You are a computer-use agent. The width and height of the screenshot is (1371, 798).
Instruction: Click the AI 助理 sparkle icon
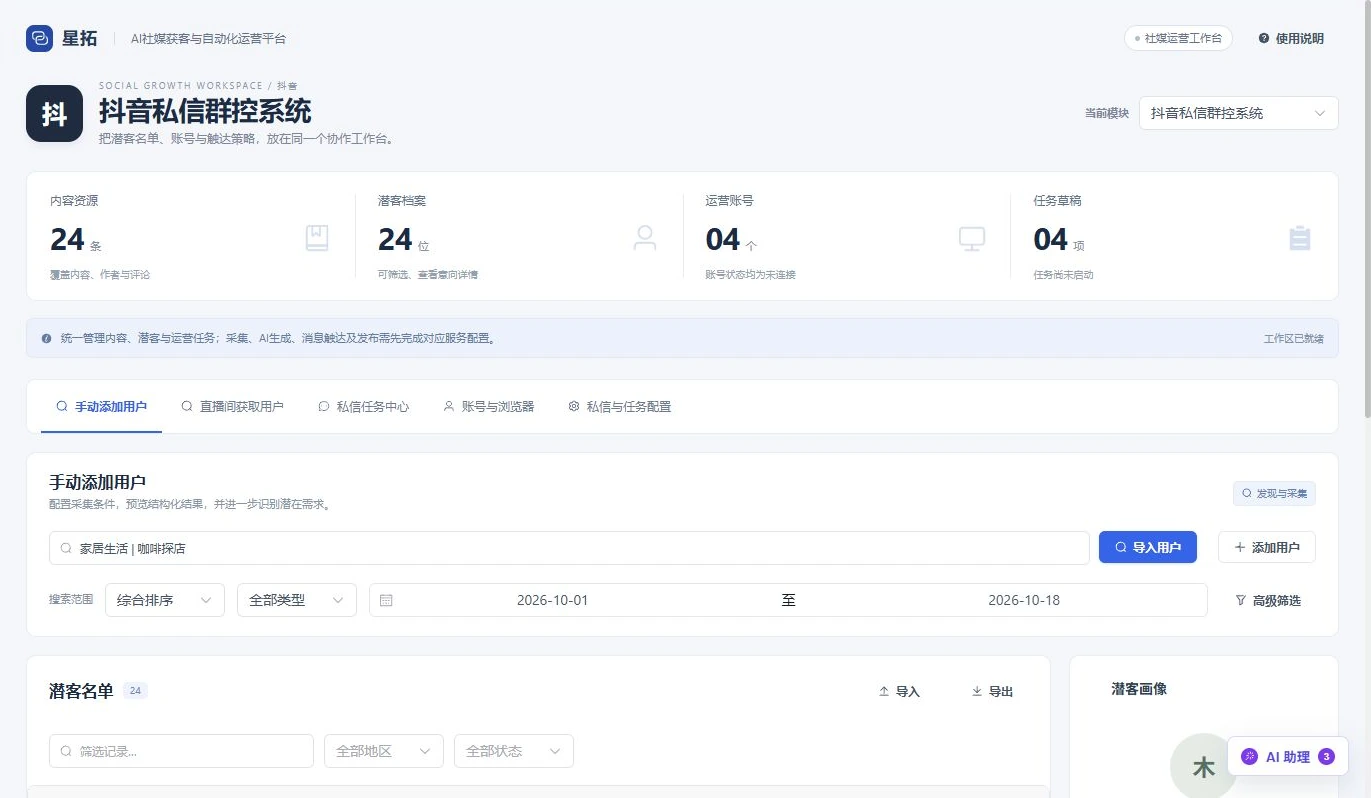tap(1249, 757)
